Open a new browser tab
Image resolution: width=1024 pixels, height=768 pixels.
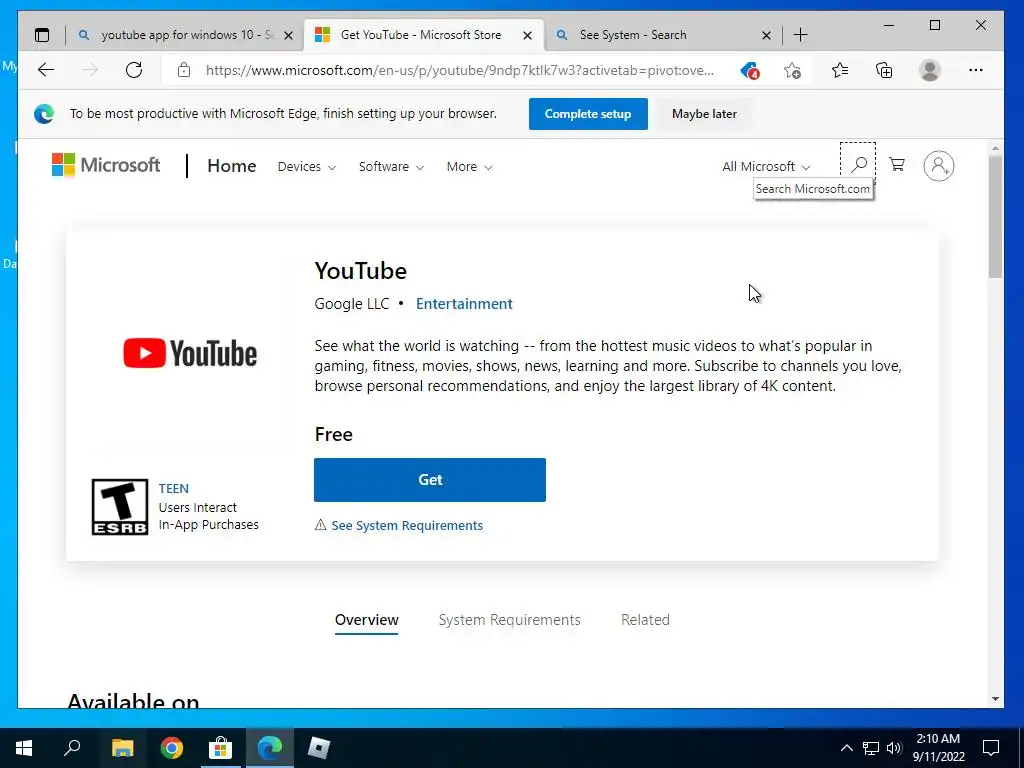point(800,35)
